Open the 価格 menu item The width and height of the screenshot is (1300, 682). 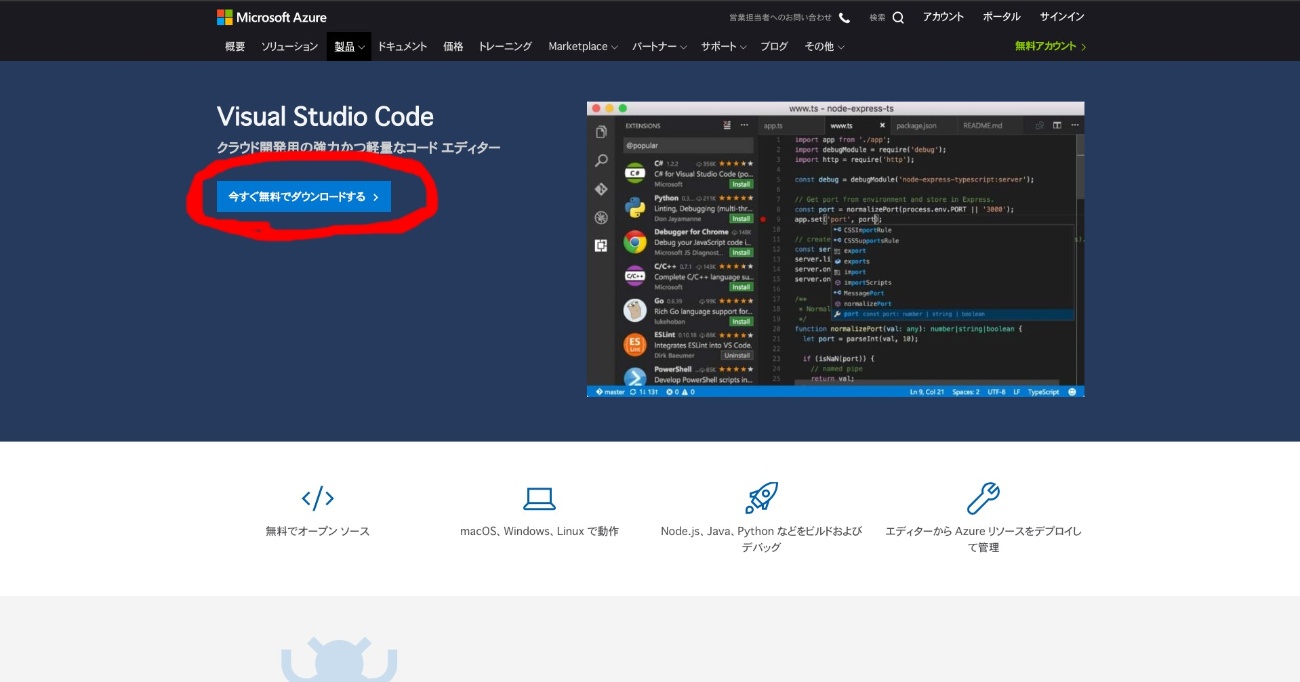[x=453, y=46]
